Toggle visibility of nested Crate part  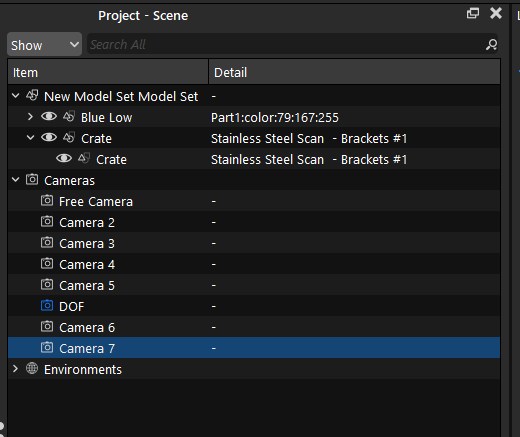[x=64, y=159]
